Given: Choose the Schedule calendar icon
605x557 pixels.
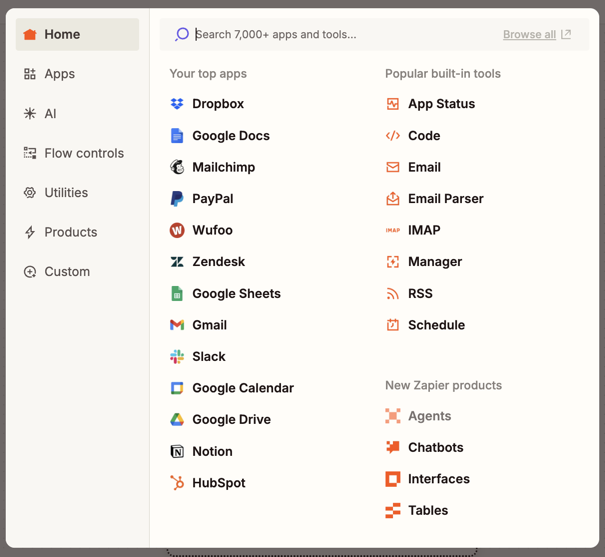Looking at the screenshot, I should (393, 325).
